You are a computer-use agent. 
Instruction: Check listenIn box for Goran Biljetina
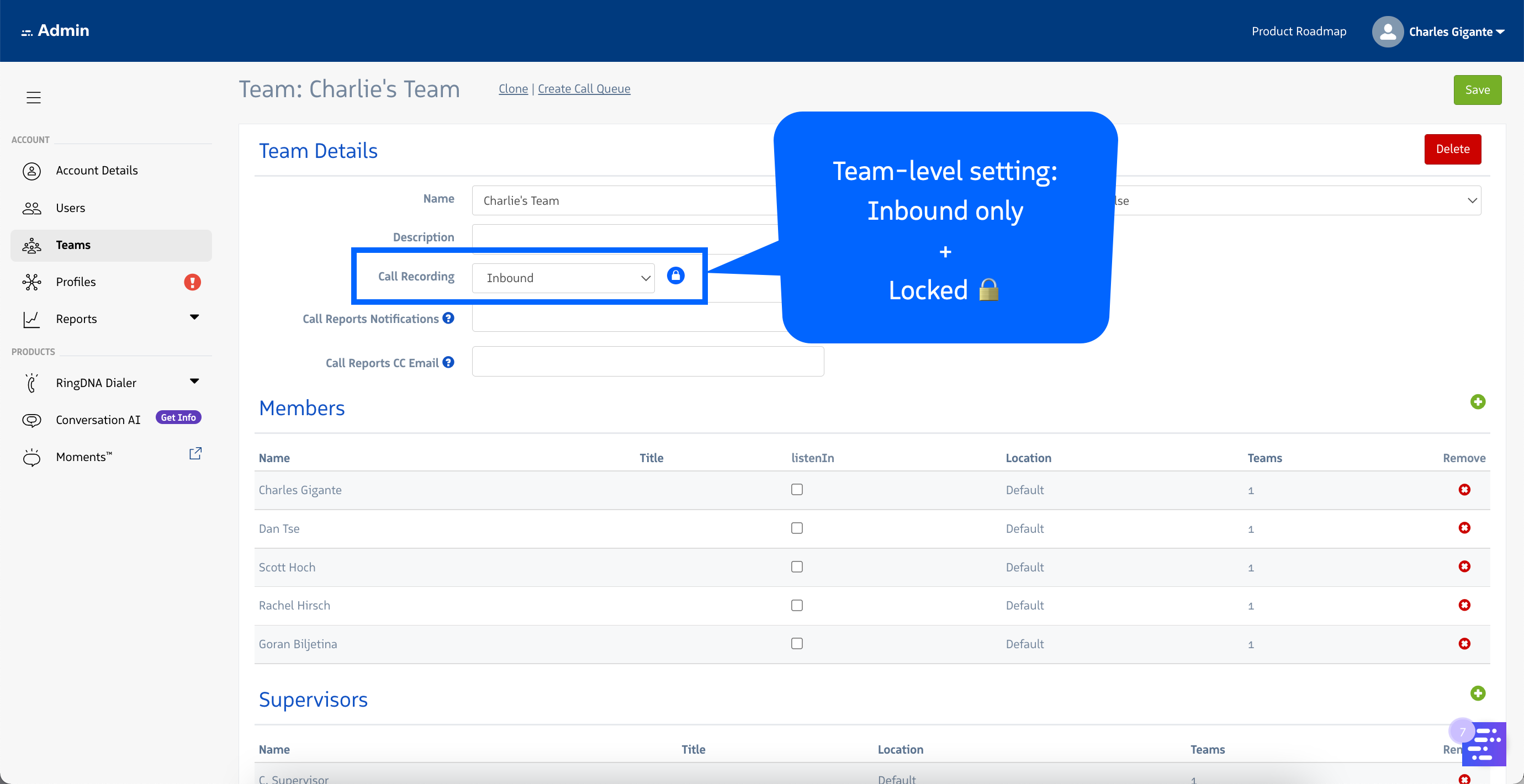pyautogui.click(x=797, y=644)
